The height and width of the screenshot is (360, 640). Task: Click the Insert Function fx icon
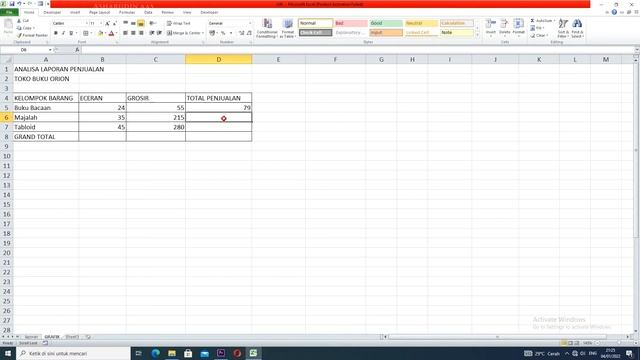(77, 50)
